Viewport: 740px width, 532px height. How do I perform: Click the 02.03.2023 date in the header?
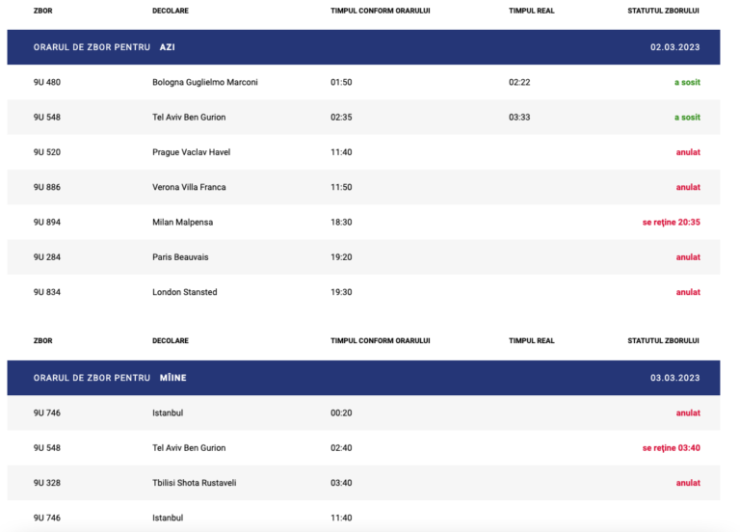tap(674, 47)
